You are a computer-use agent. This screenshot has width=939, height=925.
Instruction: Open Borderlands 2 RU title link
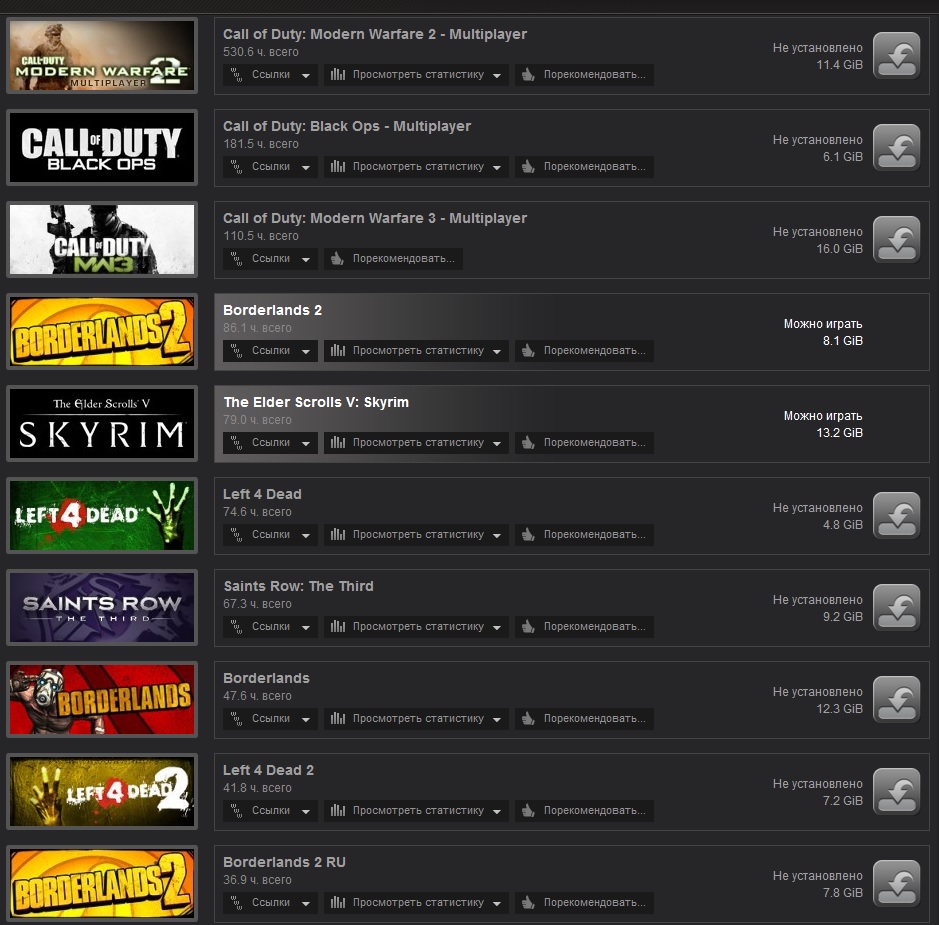(284, 862)
